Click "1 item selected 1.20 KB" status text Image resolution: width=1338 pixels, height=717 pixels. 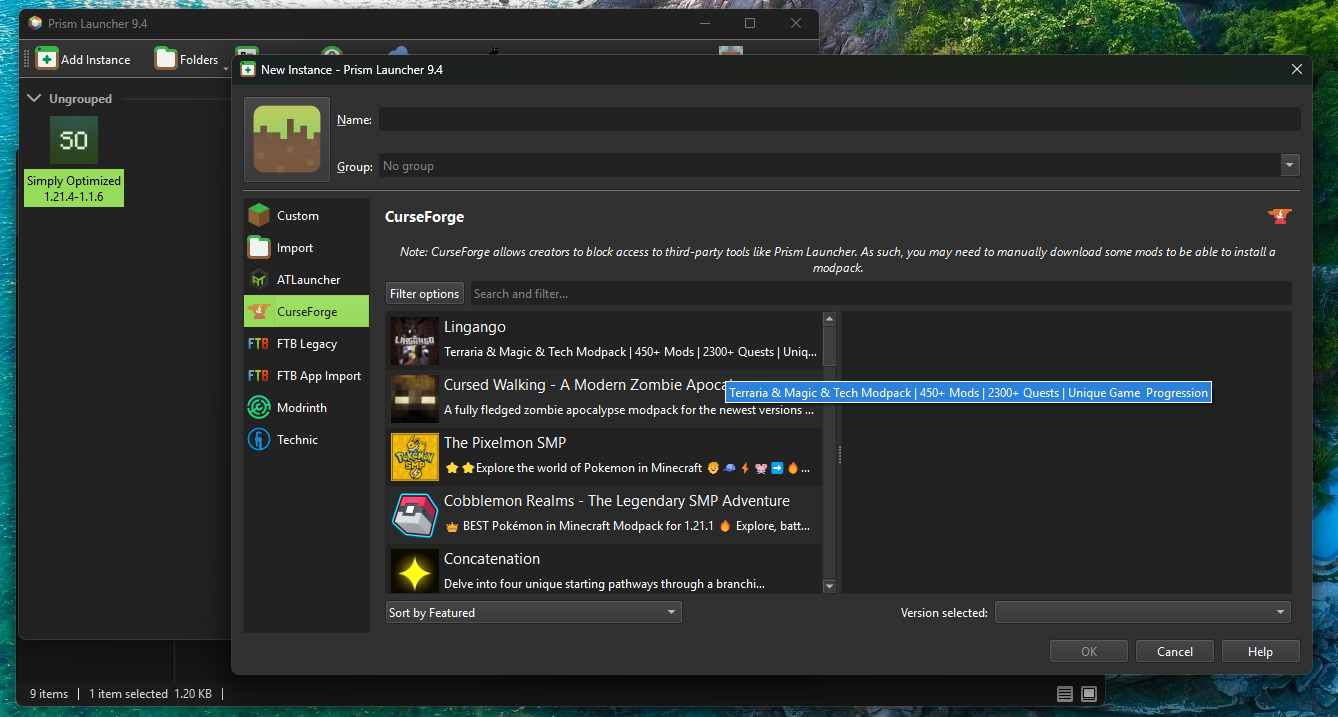pyautogui.click(x=150, y=693)
